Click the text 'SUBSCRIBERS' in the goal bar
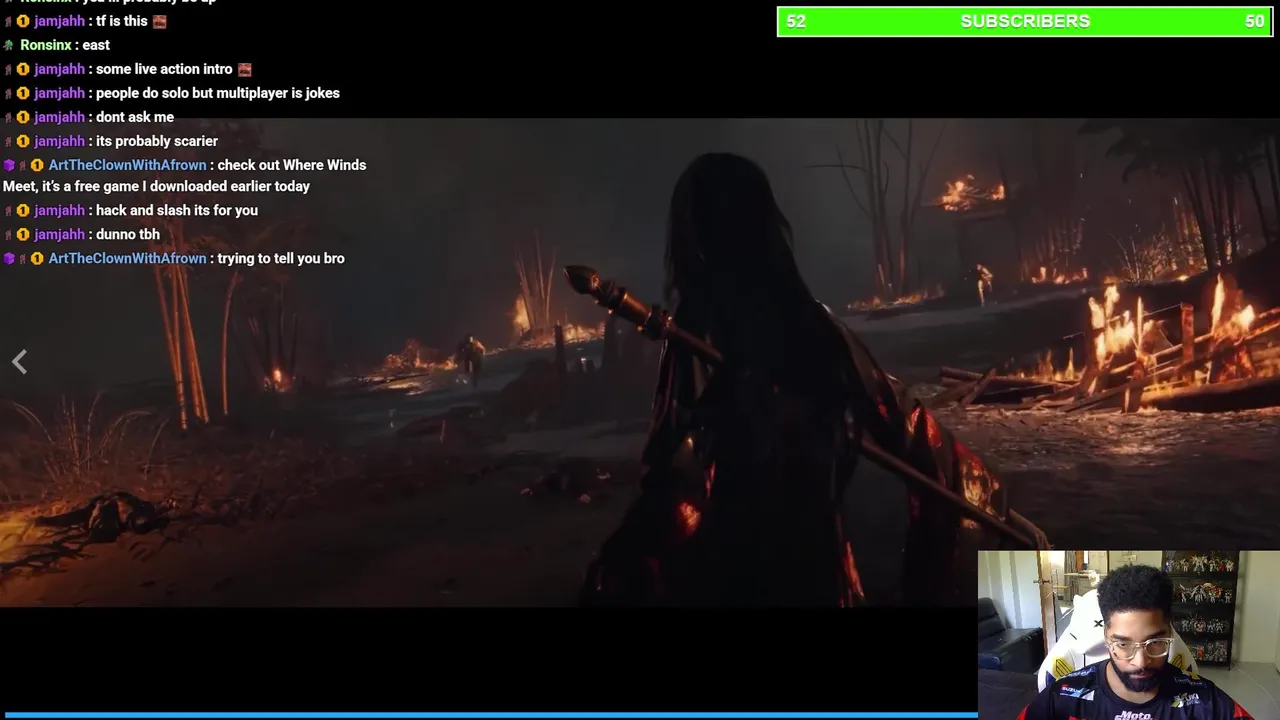The image size is (1280, 720). pos(1025,21)
